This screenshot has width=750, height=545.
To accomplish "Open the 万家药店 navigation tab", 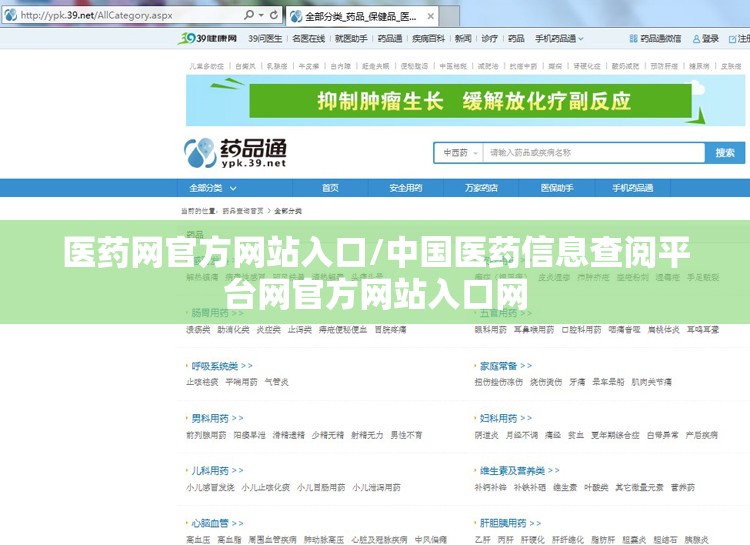I will [481, 188].
